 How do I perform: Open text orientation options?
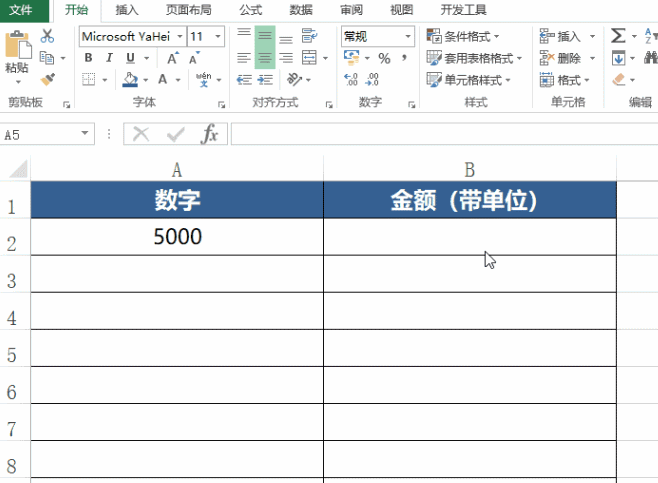pyautogui.click(x=295, y=79)
